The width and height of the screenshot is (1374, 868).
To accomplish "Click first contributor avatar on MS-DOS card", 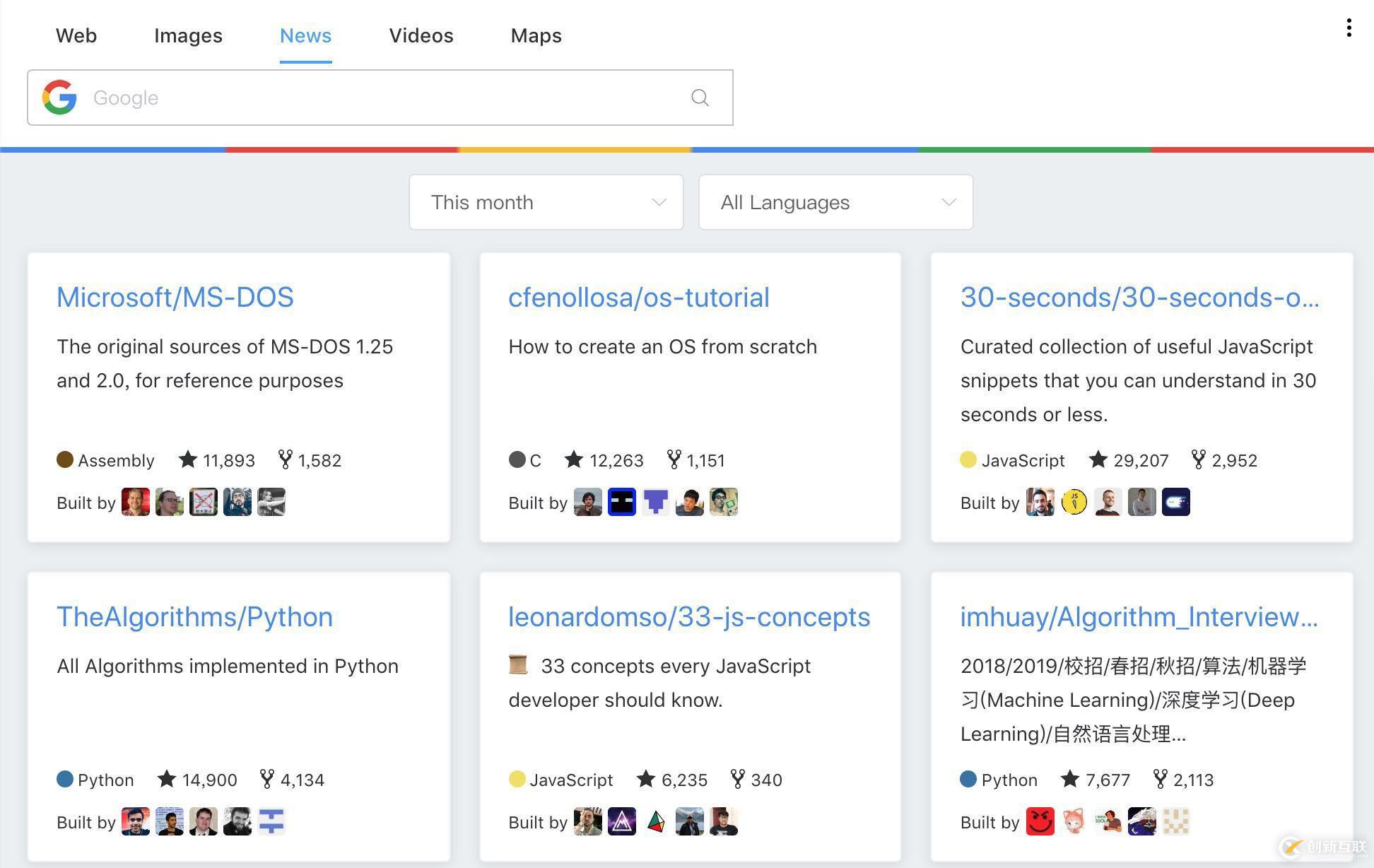I will point(135,503).
